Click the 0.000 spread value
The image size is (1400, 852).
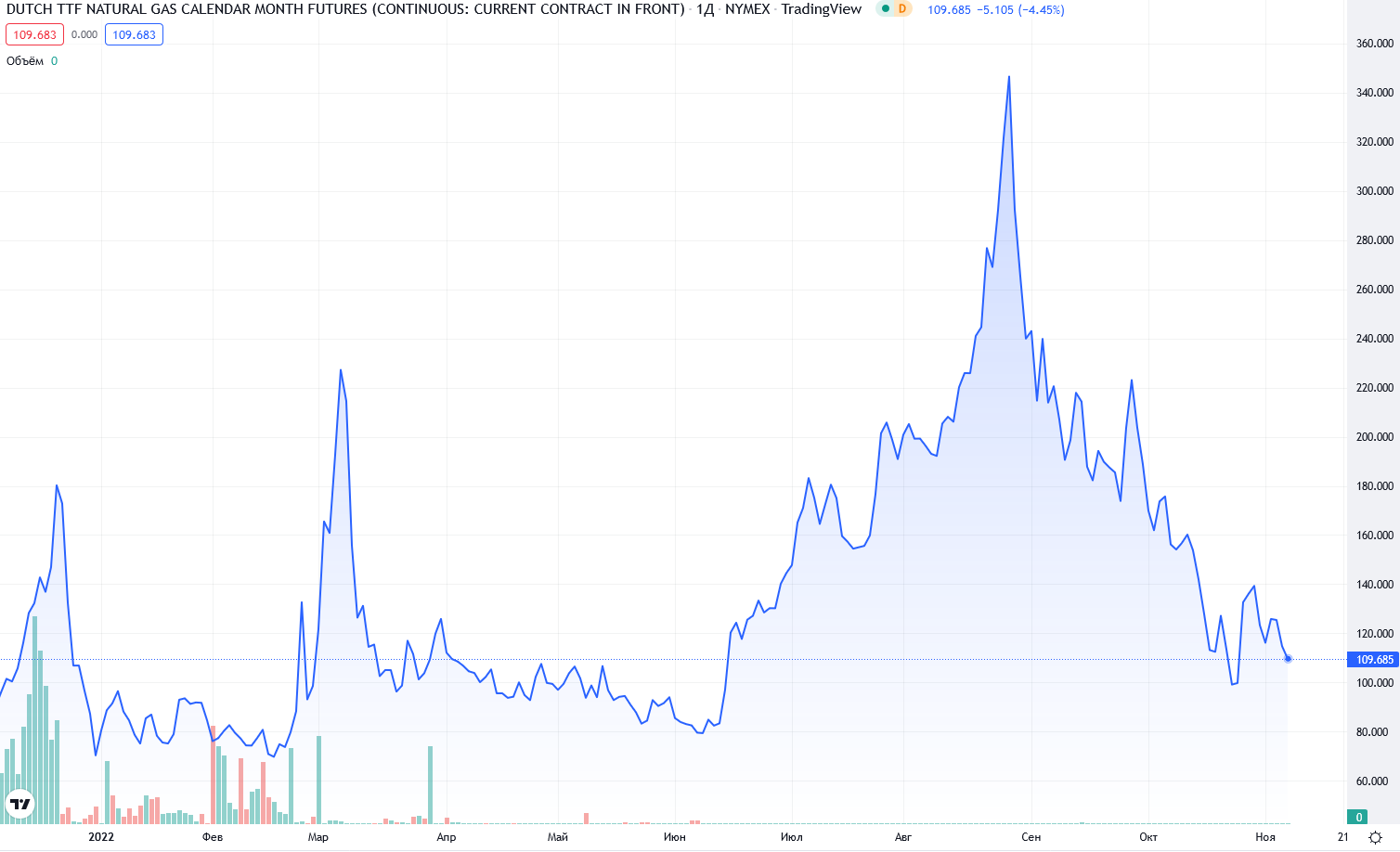click(84, 35)
